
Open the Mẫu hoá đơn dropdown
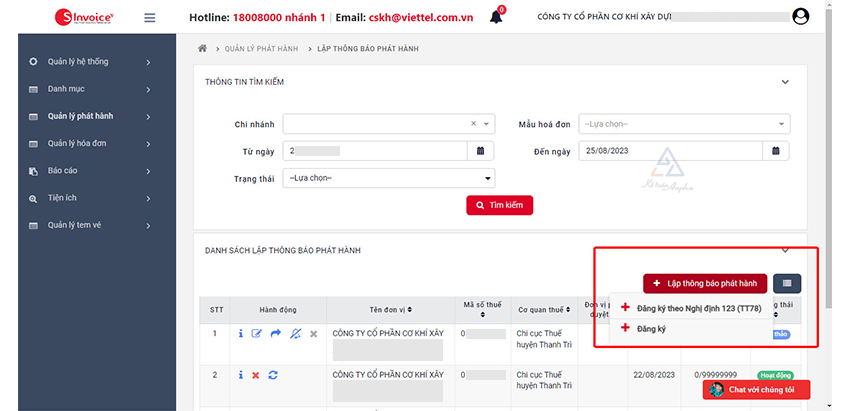[x=684, y=124]
